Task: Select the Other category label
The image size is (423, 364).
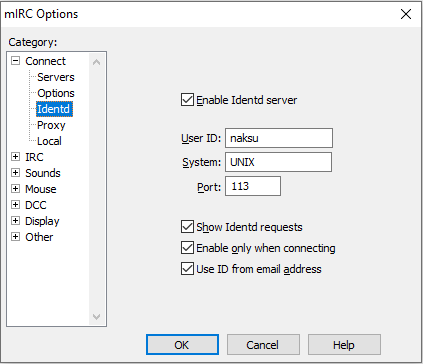Action: coord(39,237)
